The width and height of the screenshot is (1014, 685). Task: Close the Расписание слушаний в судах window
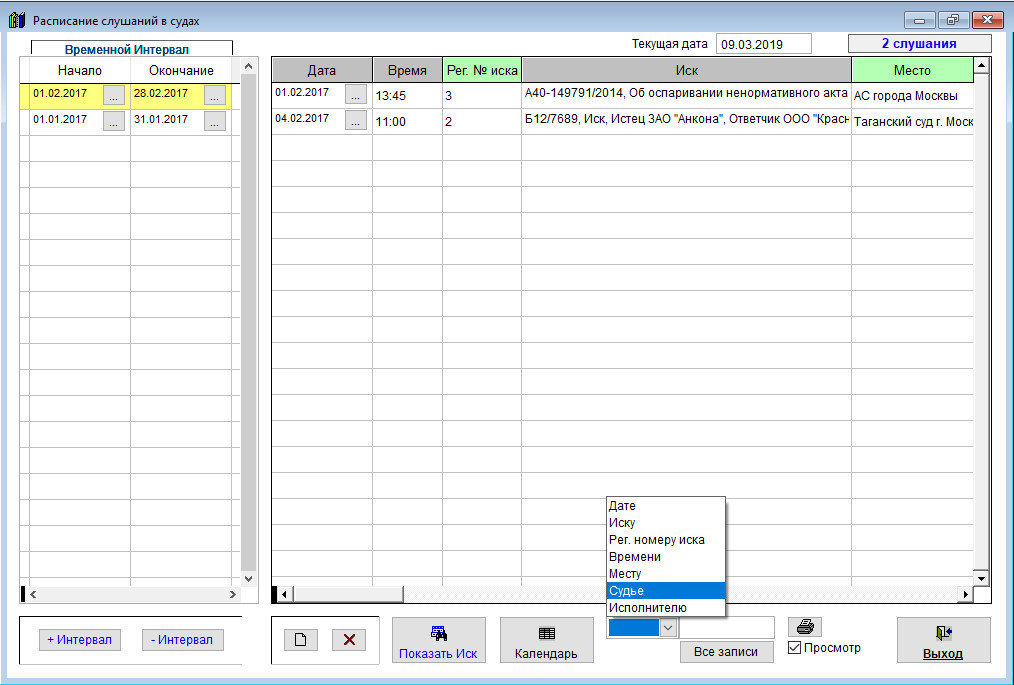987,20
